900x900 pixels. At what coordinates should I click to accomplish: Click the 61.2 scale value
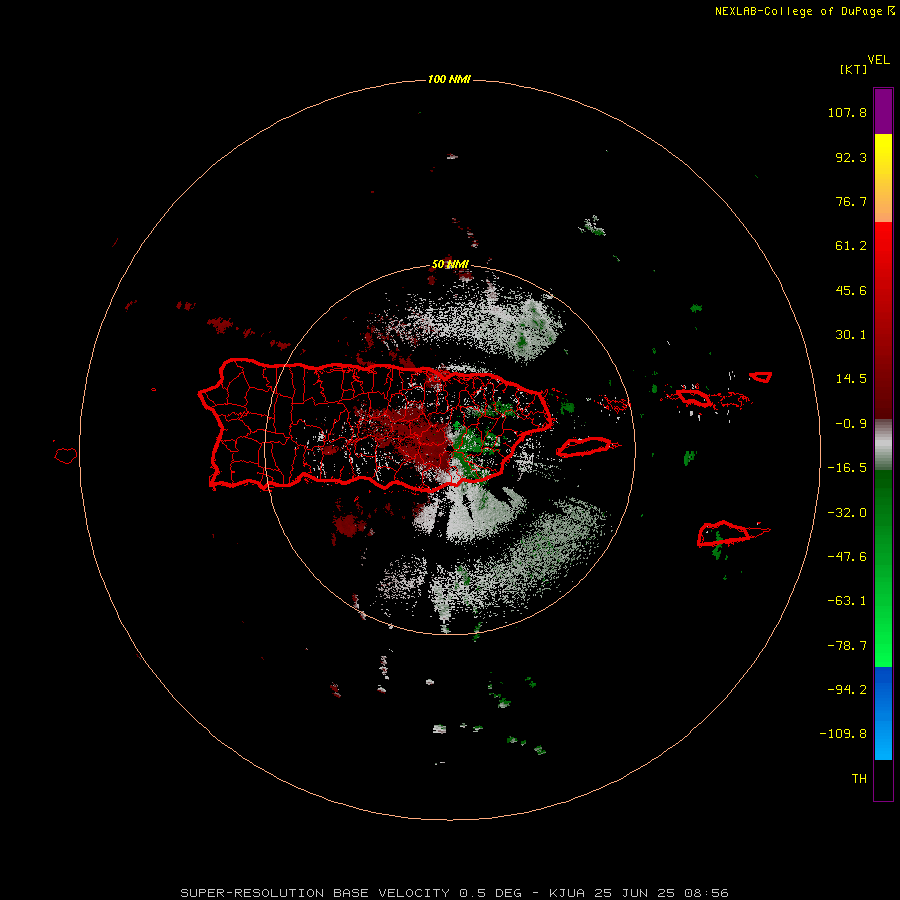tap(851, 246)
